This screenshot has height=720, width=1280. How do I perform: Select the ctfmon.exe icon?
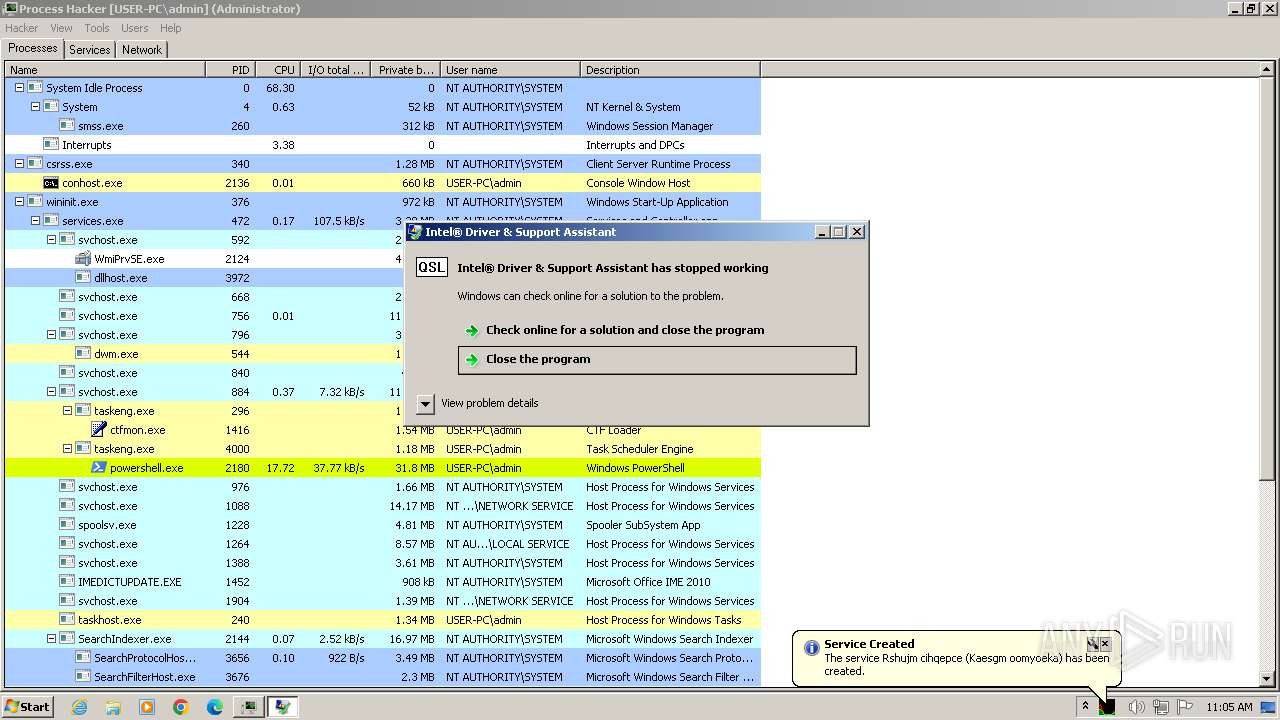99,430
